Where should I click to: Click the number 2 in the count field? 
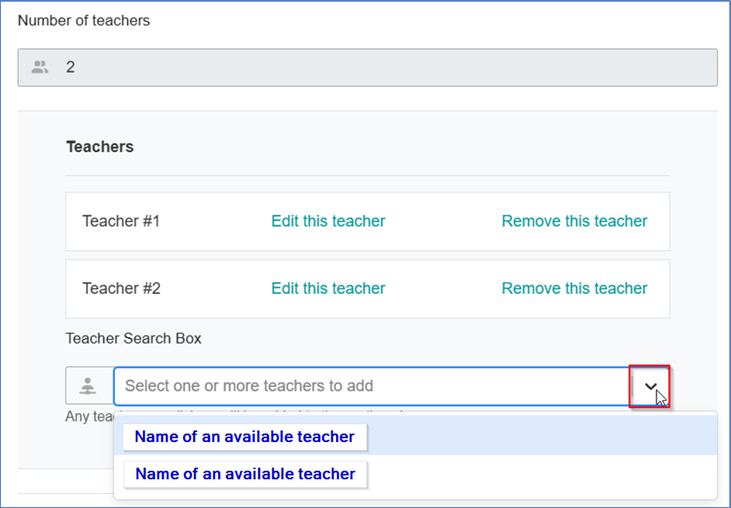[x=70, y=67]
